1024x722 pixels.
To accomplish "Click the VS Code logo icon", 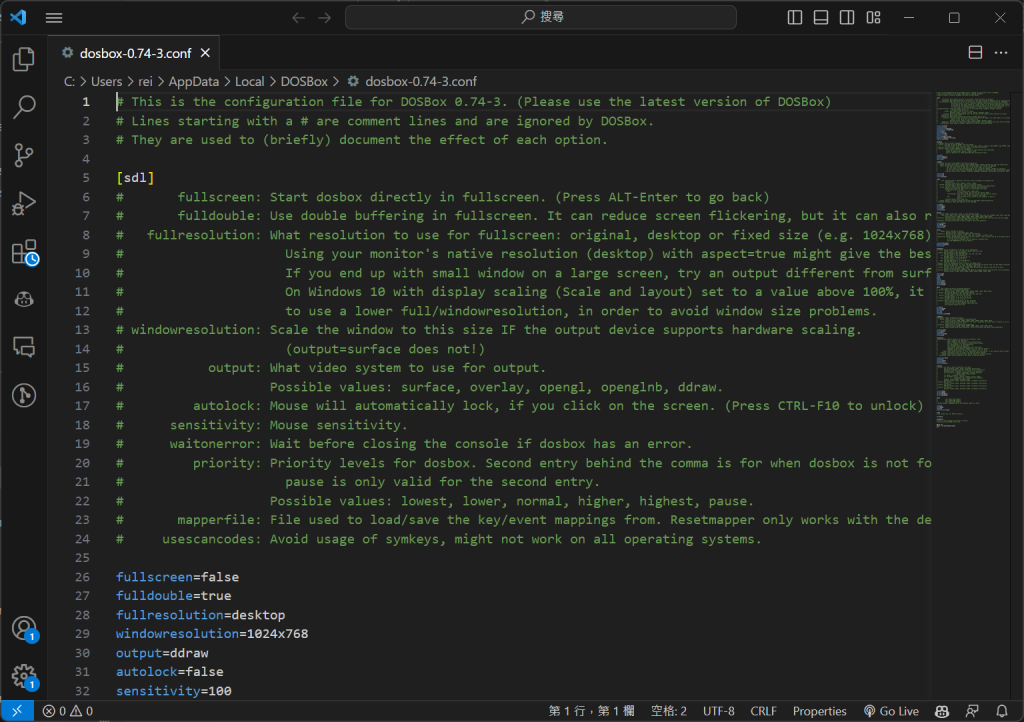I will (x=18, y=18).
